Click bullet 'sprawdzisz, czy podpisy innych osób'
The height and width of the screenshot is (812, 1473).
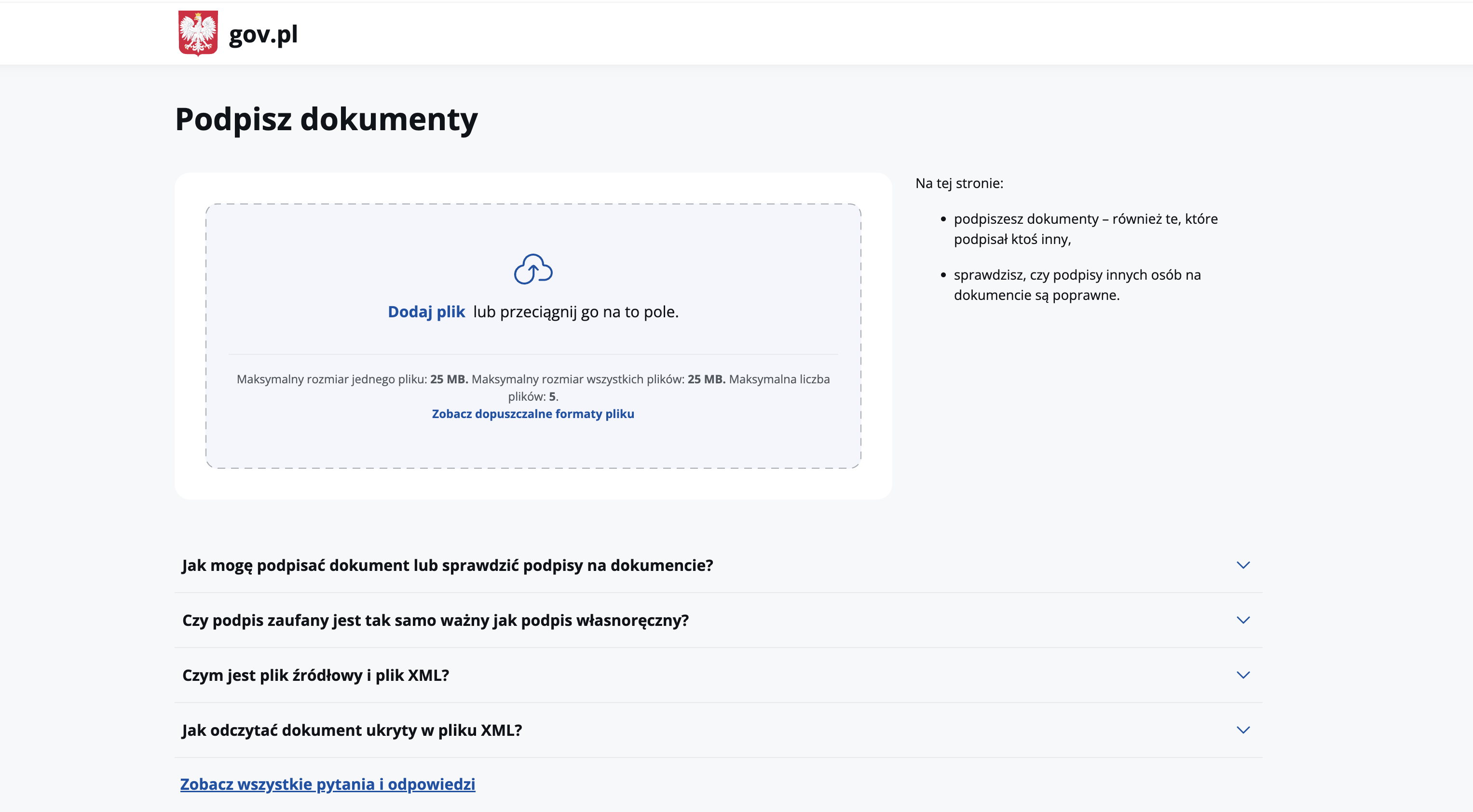click(1077, 285)
